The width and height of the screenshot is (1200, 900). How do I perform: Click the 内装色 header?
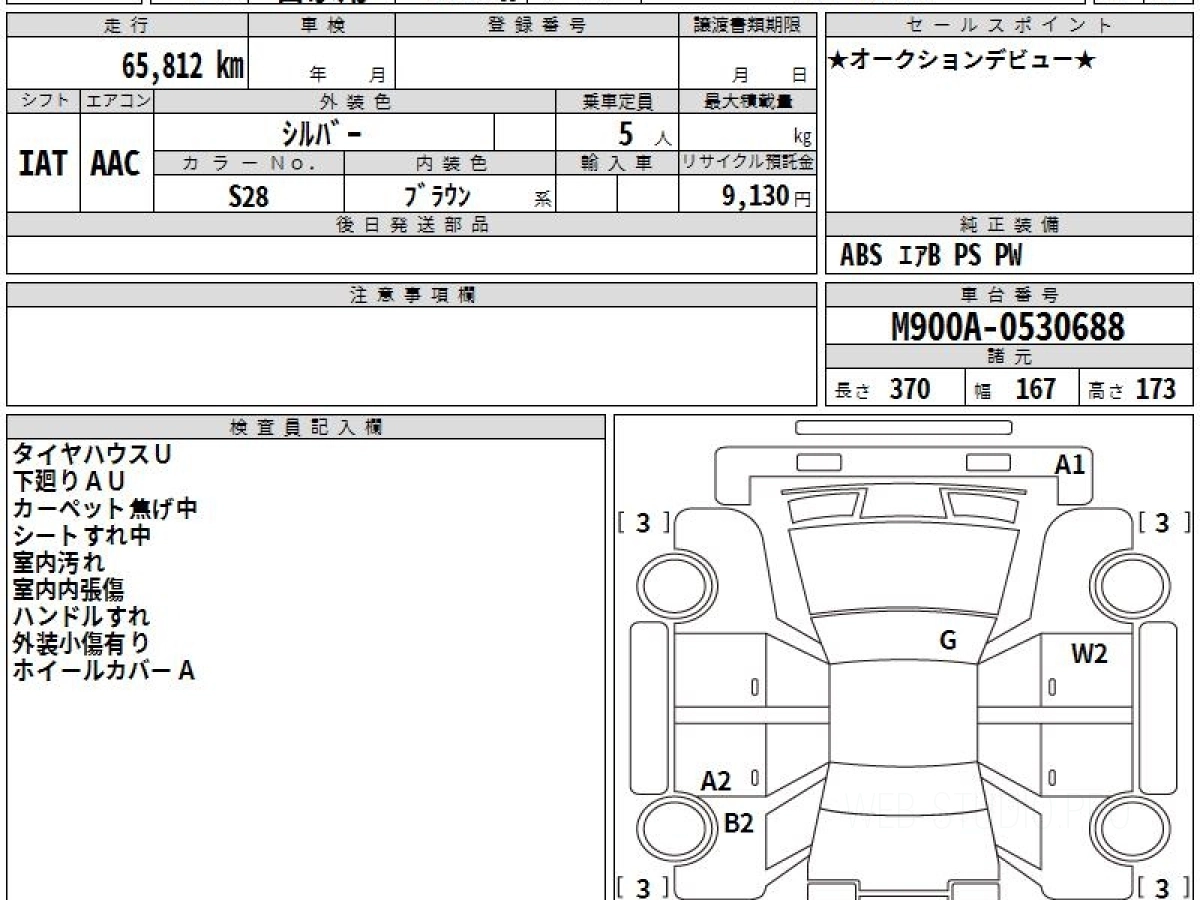click(x=451, y=163)
